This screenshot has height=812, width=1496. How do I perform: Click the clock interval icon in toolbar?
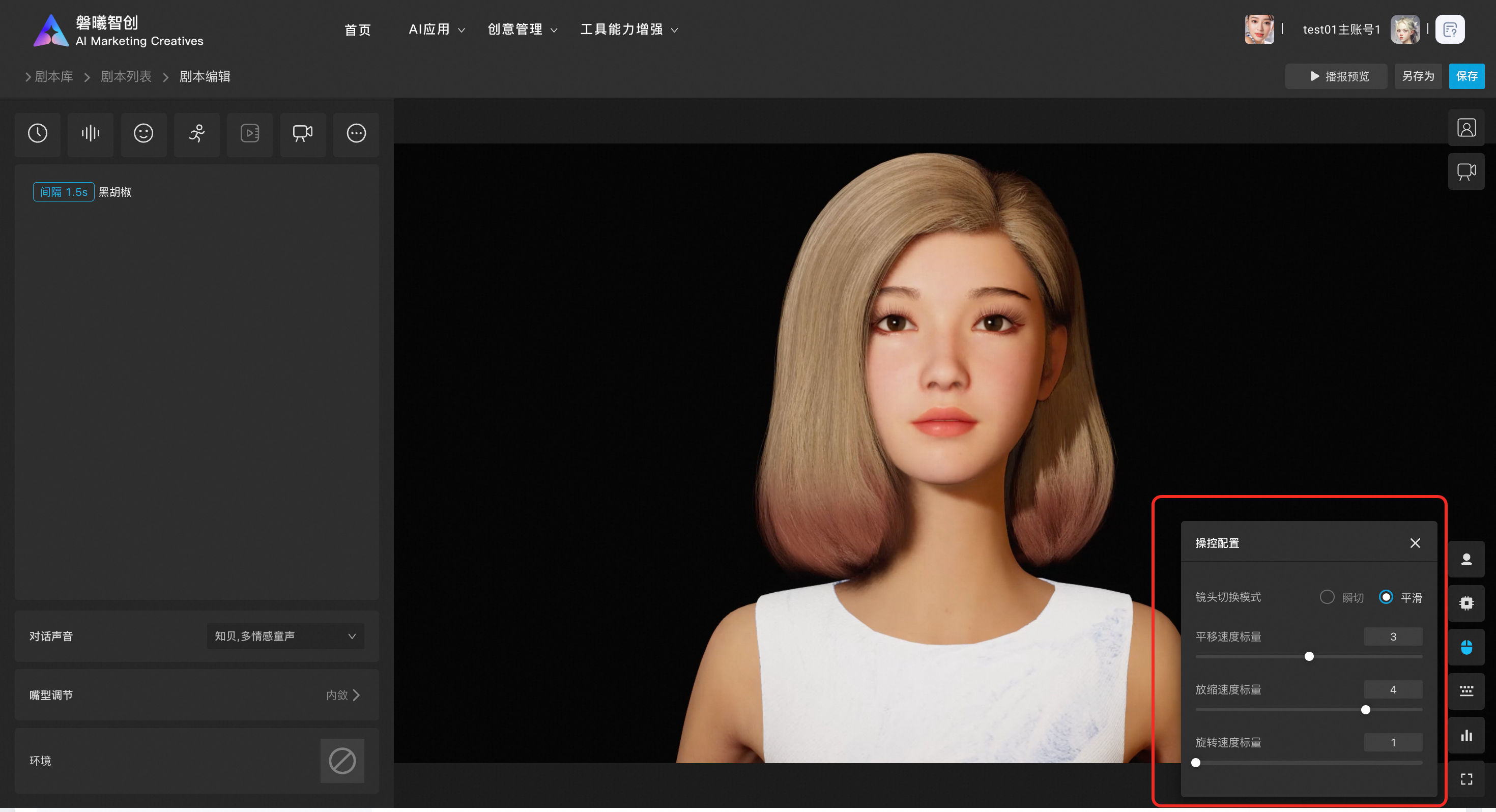[x=38, y=134]
